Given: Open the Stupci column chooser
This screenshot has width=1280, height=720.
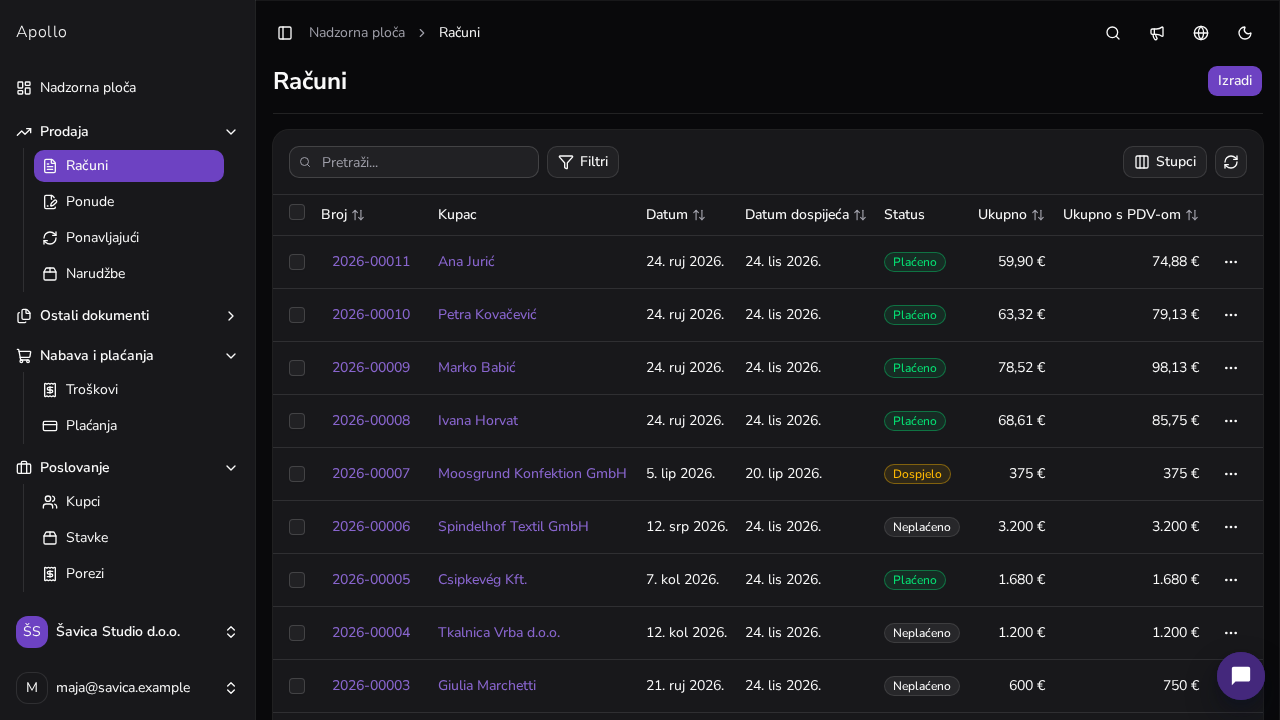Looking at the screenshot, I should (x=1165, y=162).
